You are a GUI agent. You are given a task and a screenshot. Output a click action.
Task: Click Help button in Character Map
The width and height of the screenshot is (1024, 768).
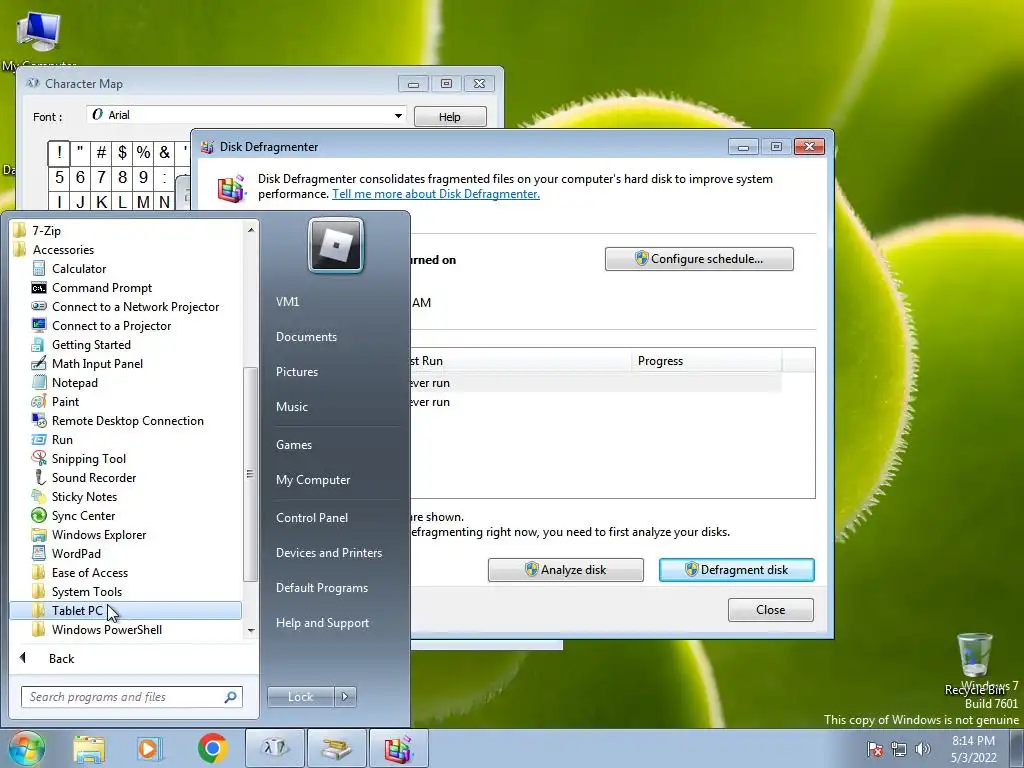click(x=449, y=117)
